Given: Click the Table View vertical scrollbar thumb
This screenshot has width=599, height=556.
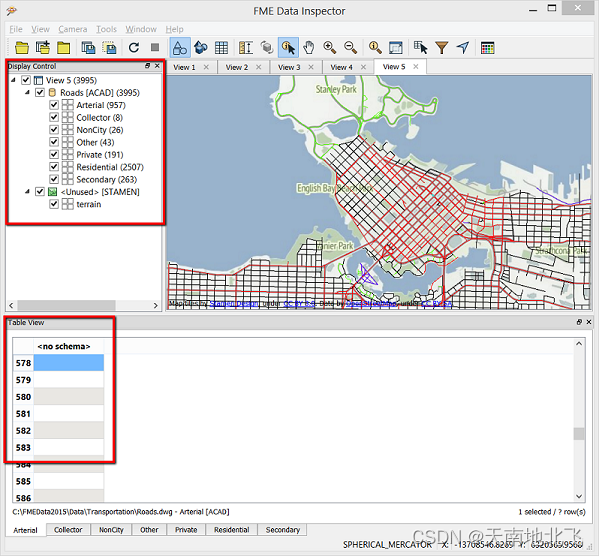Looking at the screenshot, I should point(579,434).
